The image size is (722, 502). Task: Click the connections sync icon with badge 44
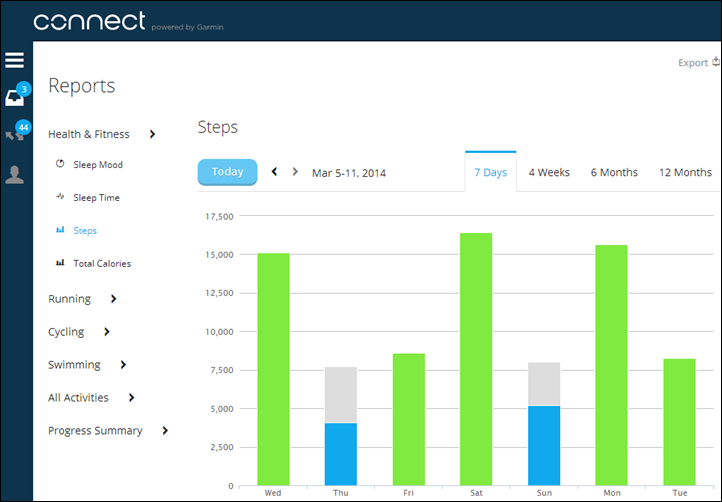click(15, 134)
